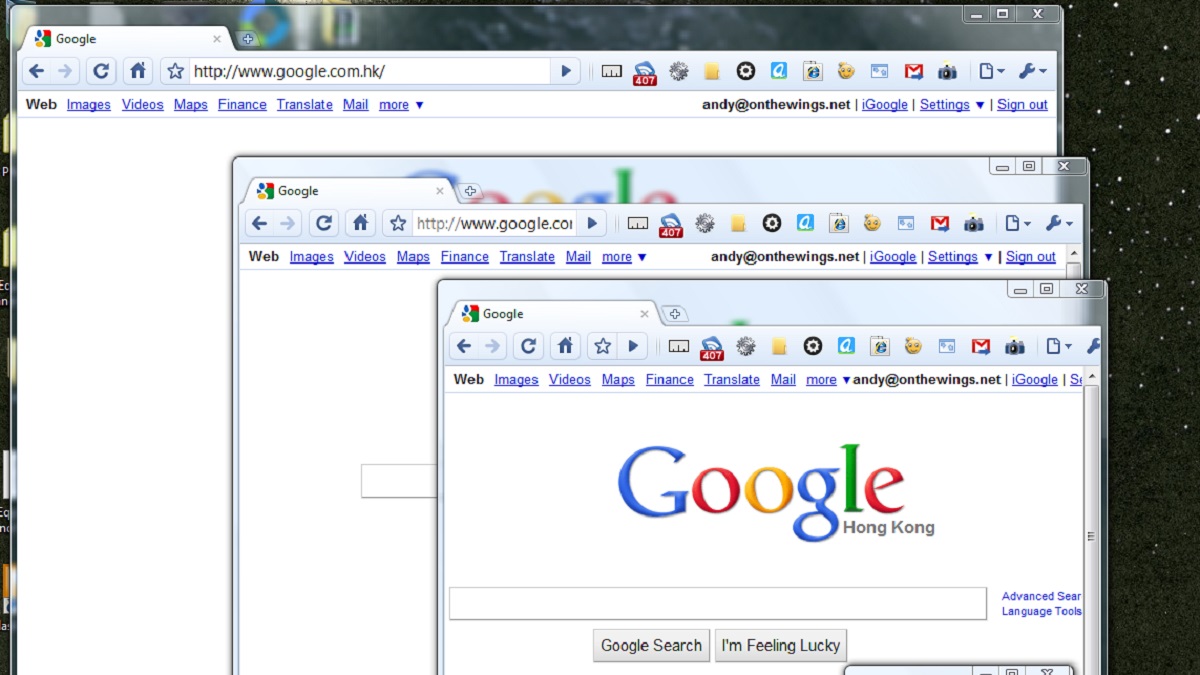Open Advanced Search link
The height and width of the screenshot is (675, 1200).
point(1042,596)
